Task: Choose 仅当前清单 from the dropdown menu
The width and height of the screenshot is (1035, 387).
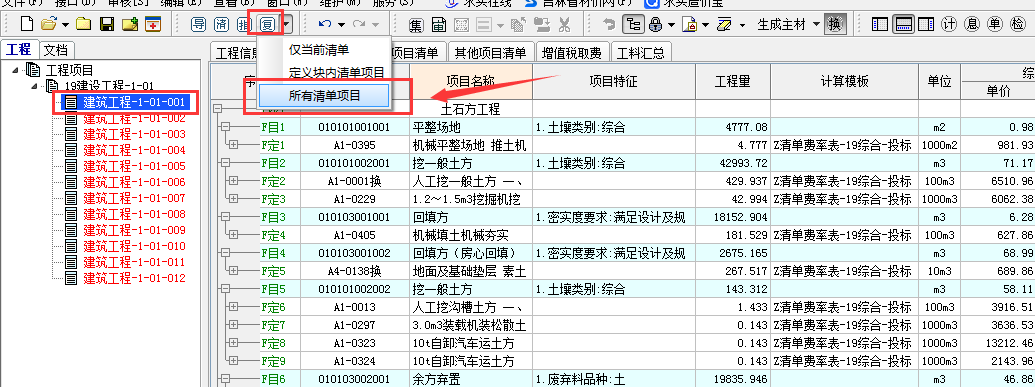Action: (319, 51)
